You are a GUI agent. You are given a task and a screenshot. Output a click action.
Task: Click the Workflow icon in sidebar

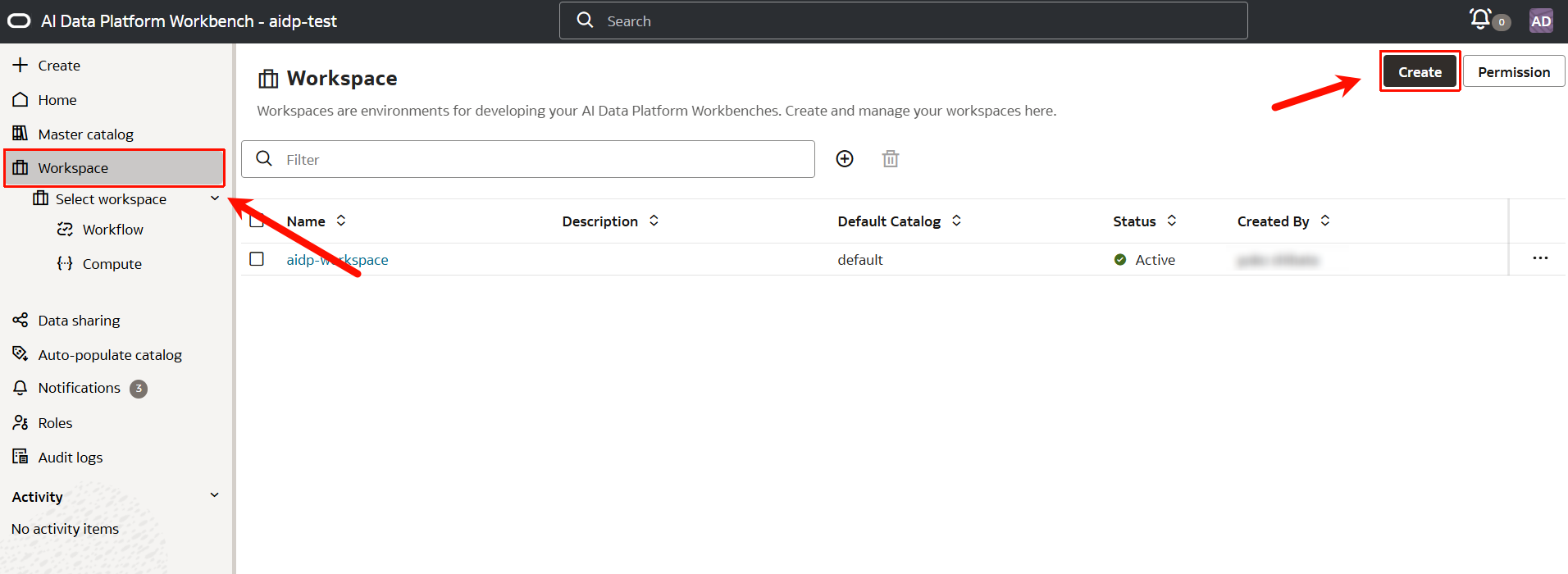(x=65, y=229)
